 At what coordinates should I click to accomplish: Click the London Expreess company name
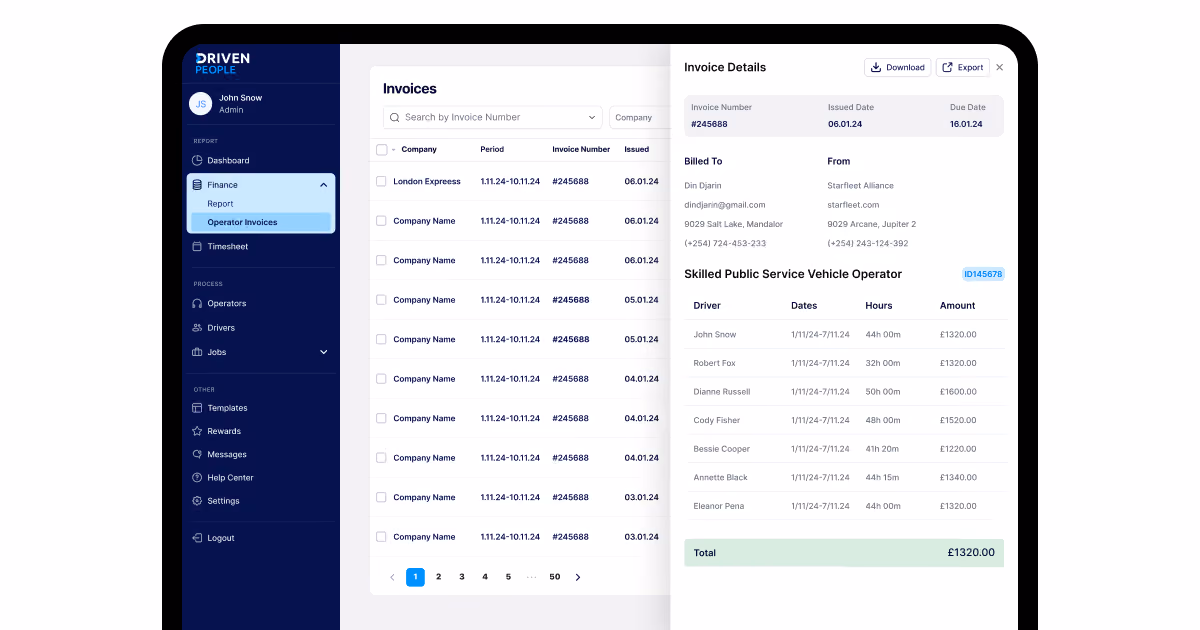pos(427,182)
